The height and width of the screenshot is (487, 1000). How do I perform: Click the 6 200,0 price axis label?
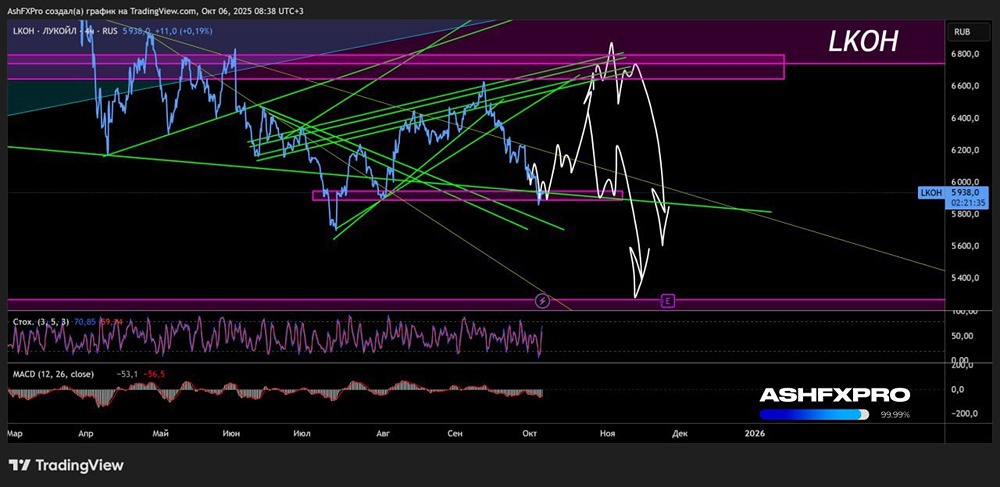[x=963, y=150]
